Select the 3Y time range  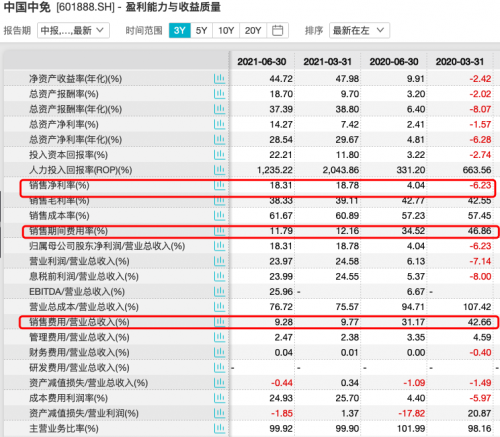pyautogui.click(x=180, y=31)
